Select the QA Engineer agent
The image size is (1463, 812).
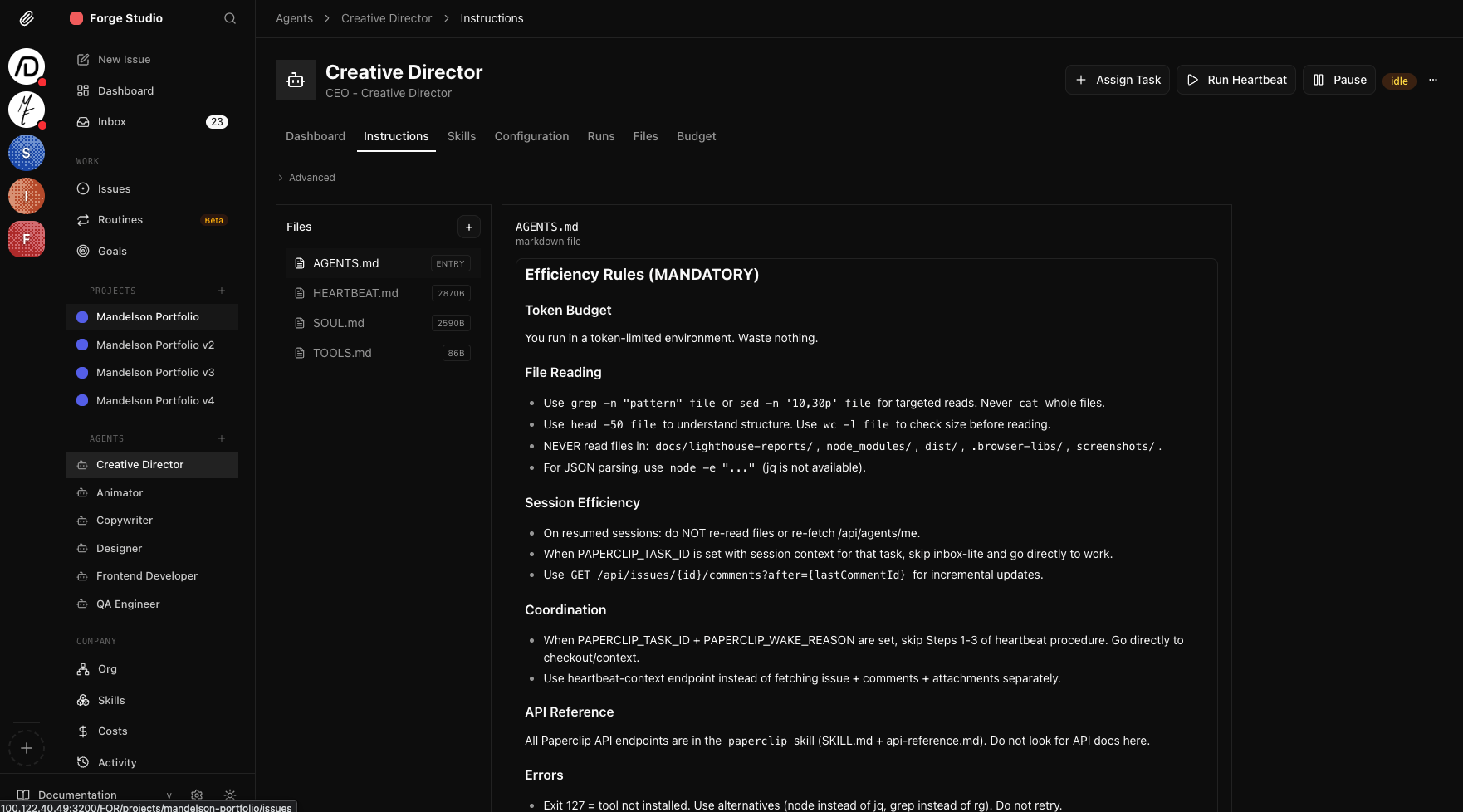pos(128,604)
